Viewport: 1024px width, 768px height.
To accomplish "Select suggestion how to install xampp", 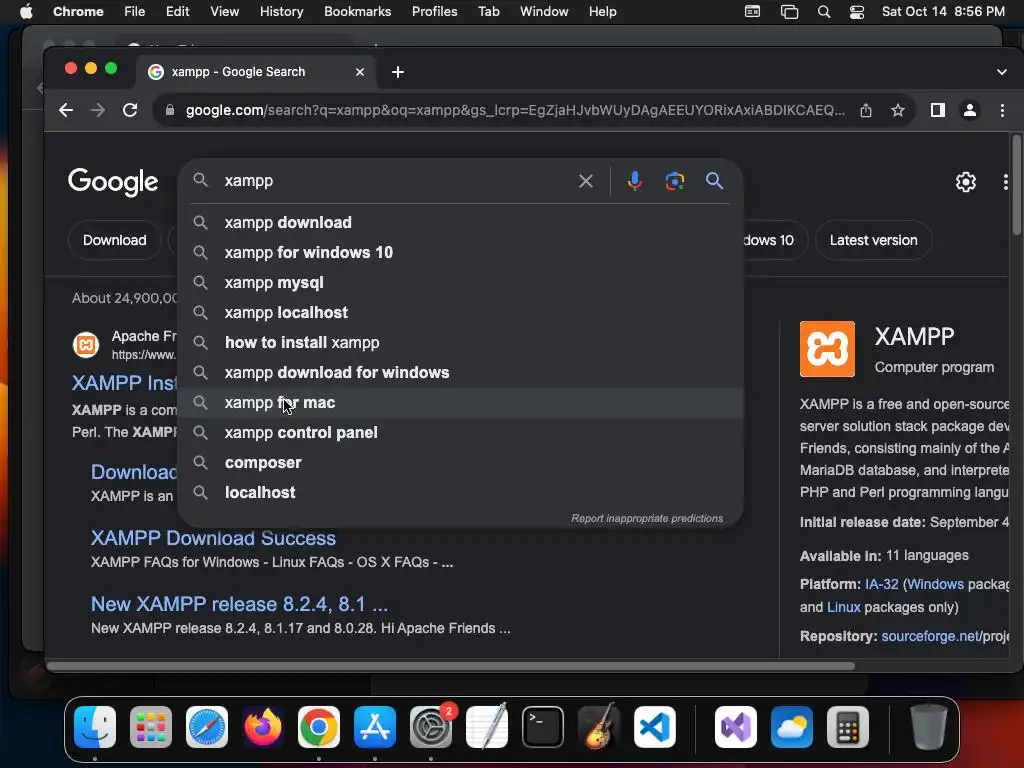I will tap(460, 343).
